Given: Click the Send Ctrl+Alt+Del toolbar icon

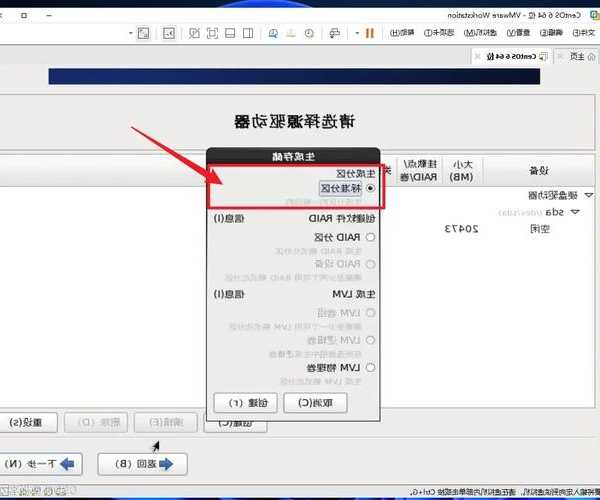Looking at the screenshot, I should click(334, 33).
